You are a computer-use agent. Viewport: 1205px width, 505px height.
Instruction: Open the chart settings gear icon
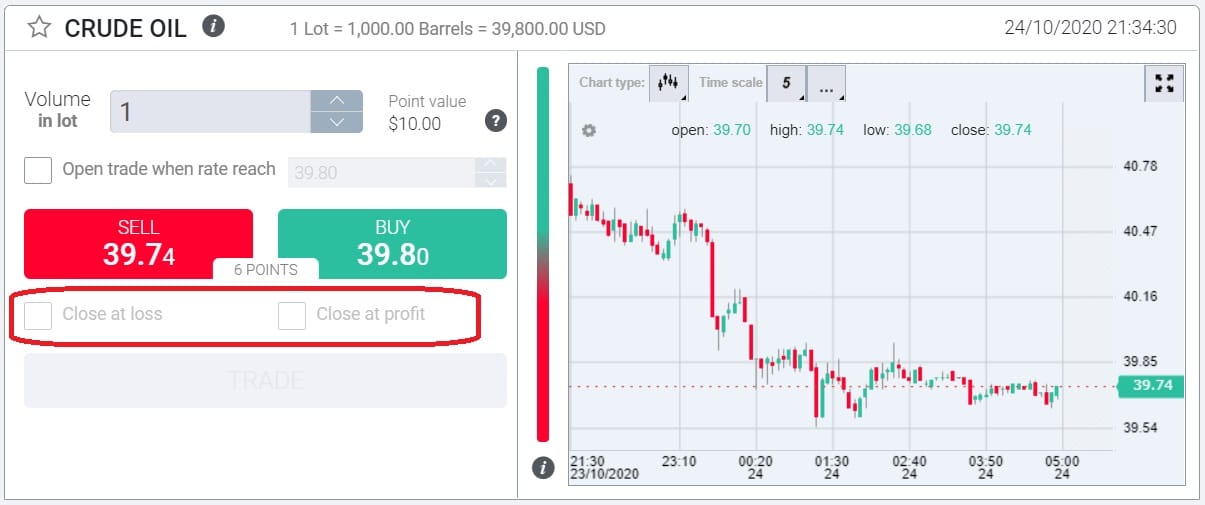pyautogui.click(x=589, y=130)
